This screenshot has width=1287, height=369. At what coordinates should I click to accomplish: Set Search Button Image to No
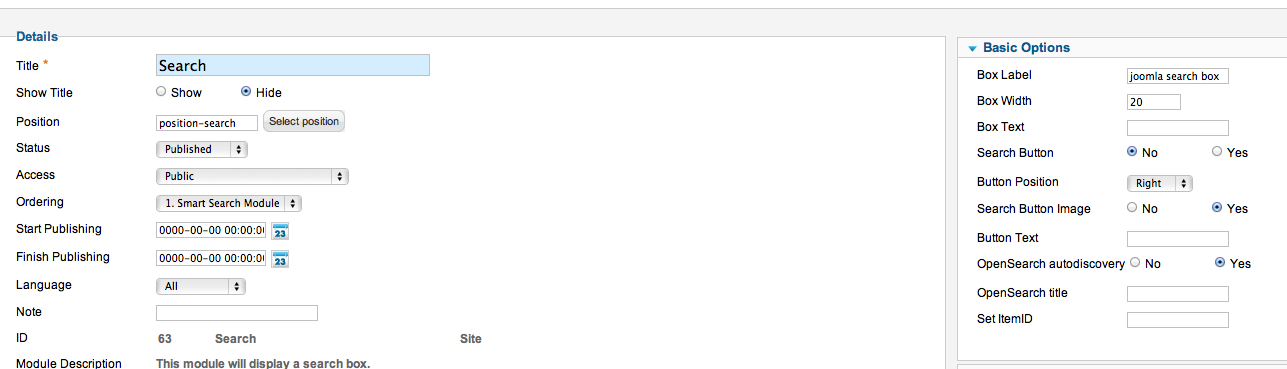pos(1132,208)
